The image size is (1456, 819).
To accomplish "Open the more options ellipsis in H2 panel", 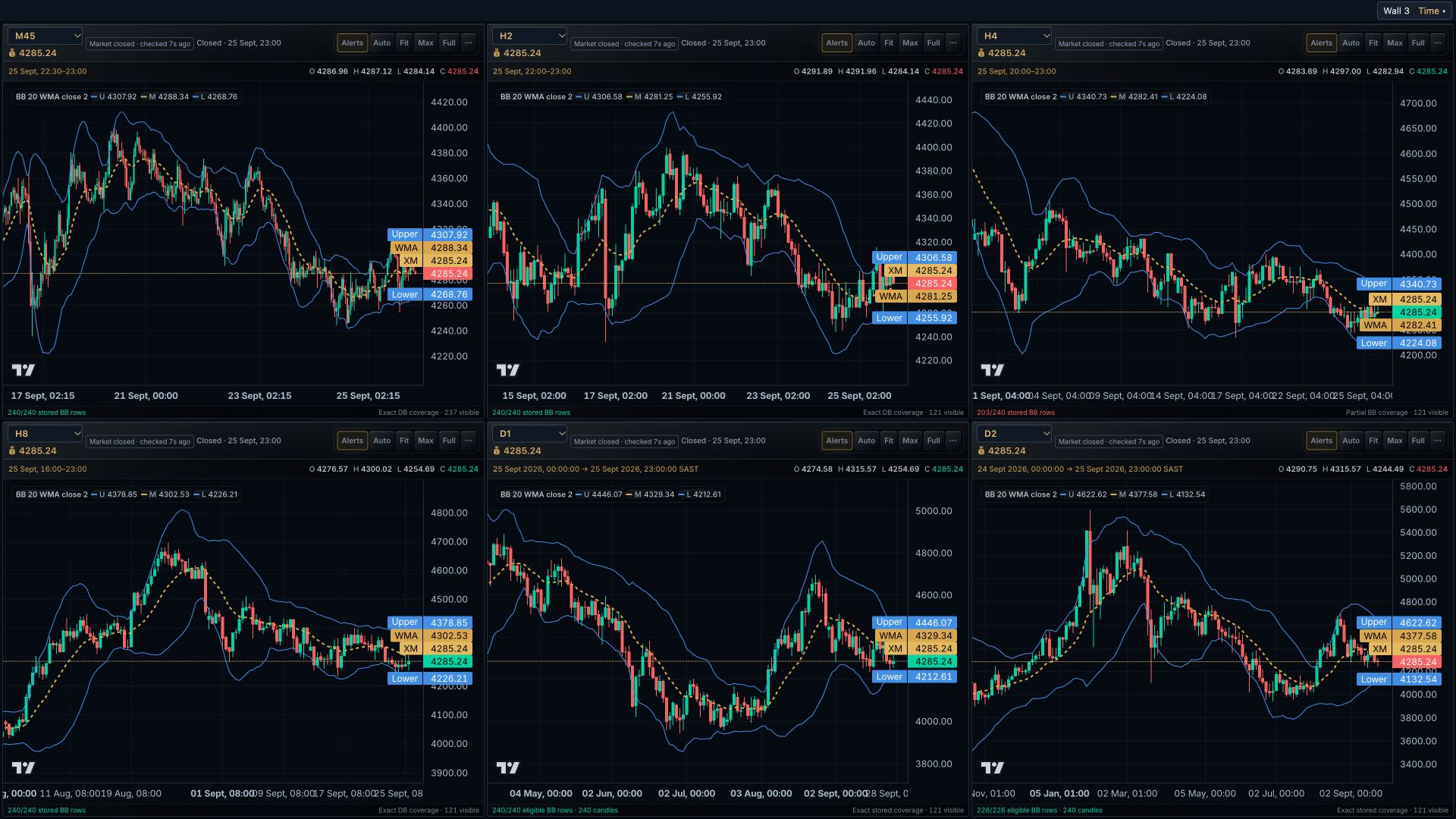I will [x=953, y=43].
